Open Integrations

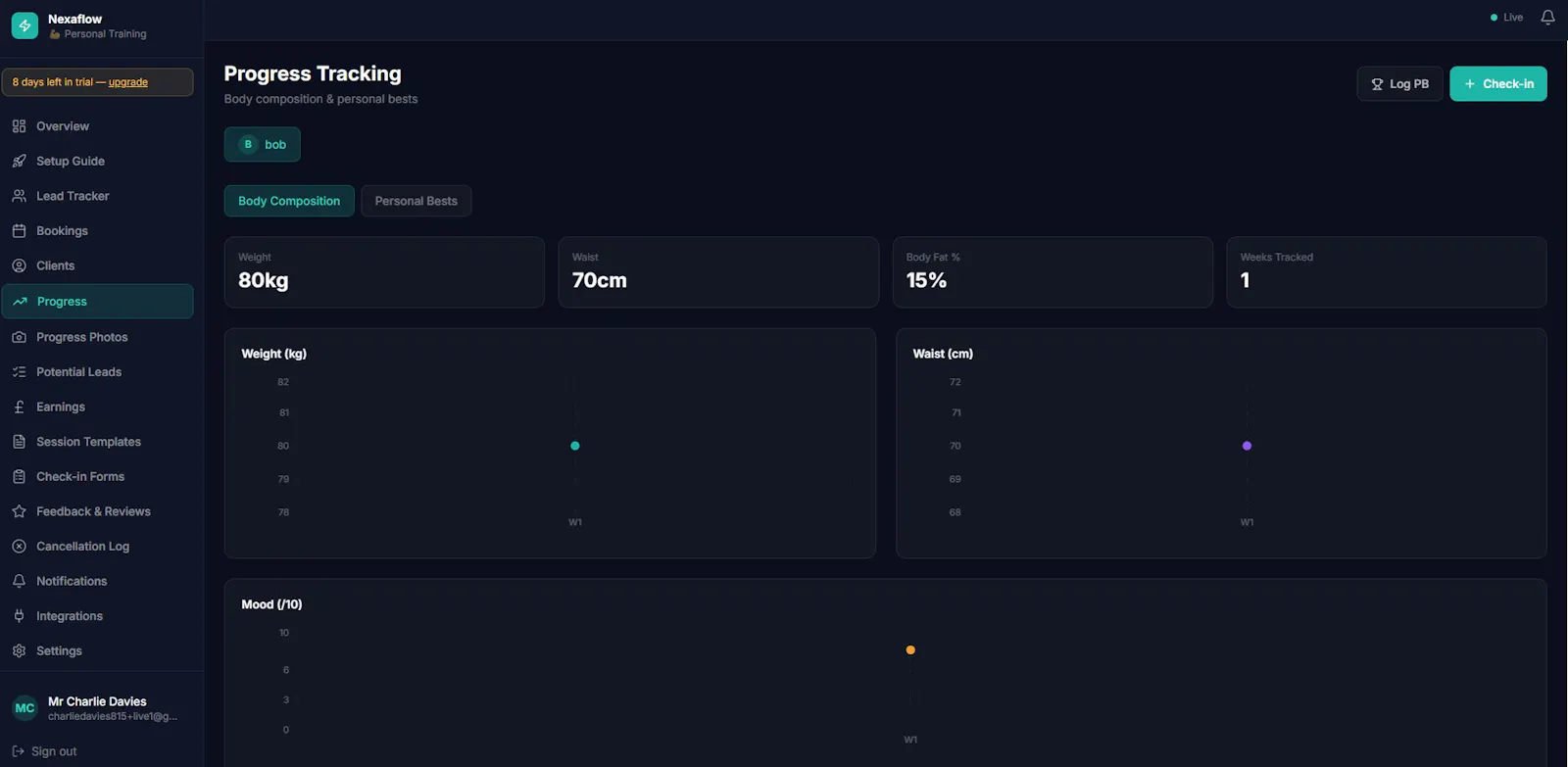click(x=98, y=616)
